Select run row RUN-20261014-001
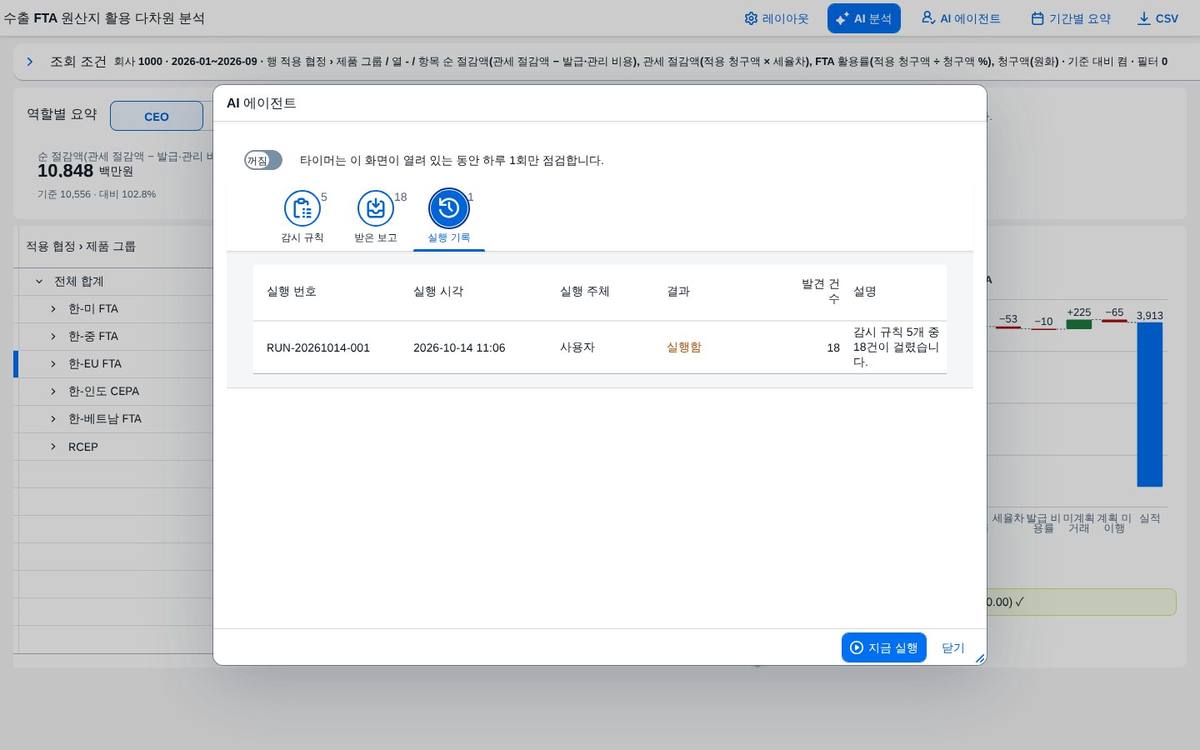Image resolution: width=1200 pixels, height=750 pixels. pos(599,347)
